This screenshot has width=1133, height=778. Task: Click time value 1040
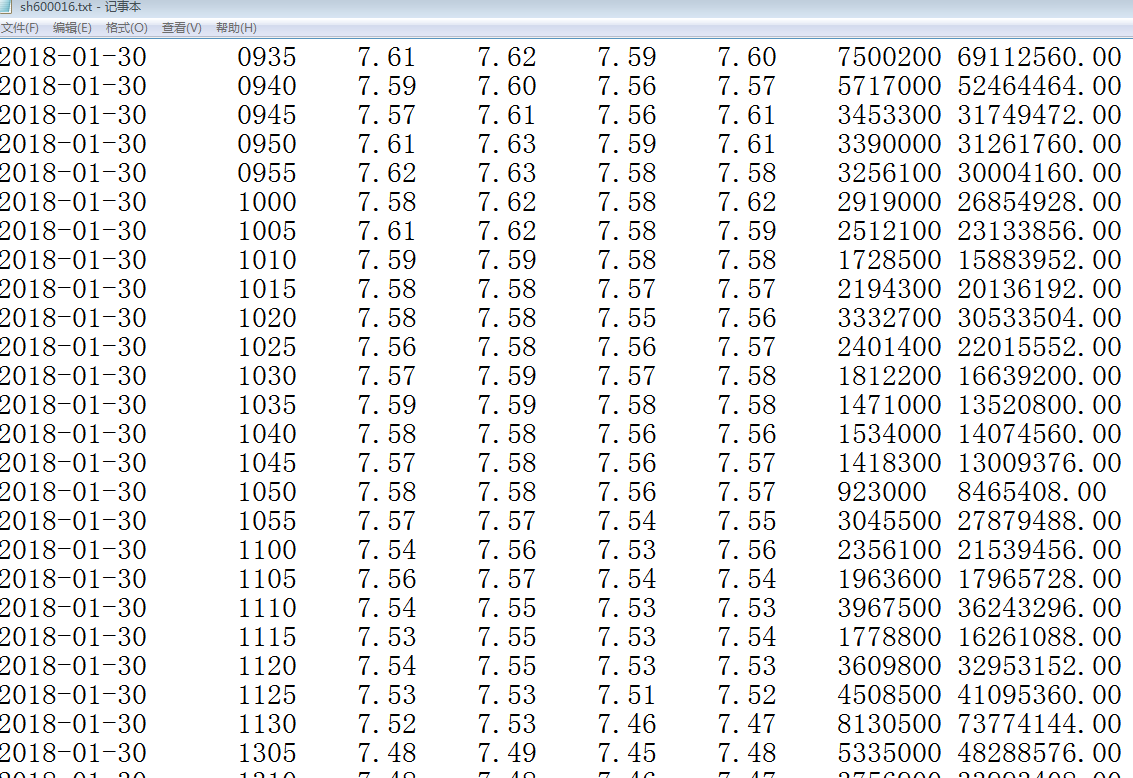point(267,434)
